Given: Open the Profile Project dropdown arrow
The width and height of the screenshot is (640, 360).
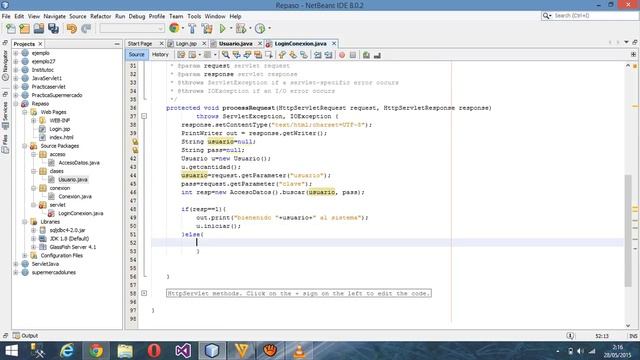Looking at the screenshot, I should (x=269, y=28).
